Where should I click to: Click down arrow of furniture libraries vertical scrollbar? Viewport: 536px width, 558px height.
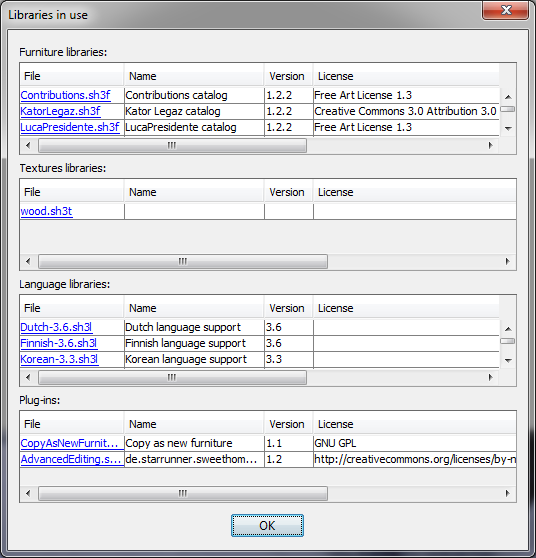(508, 128)
